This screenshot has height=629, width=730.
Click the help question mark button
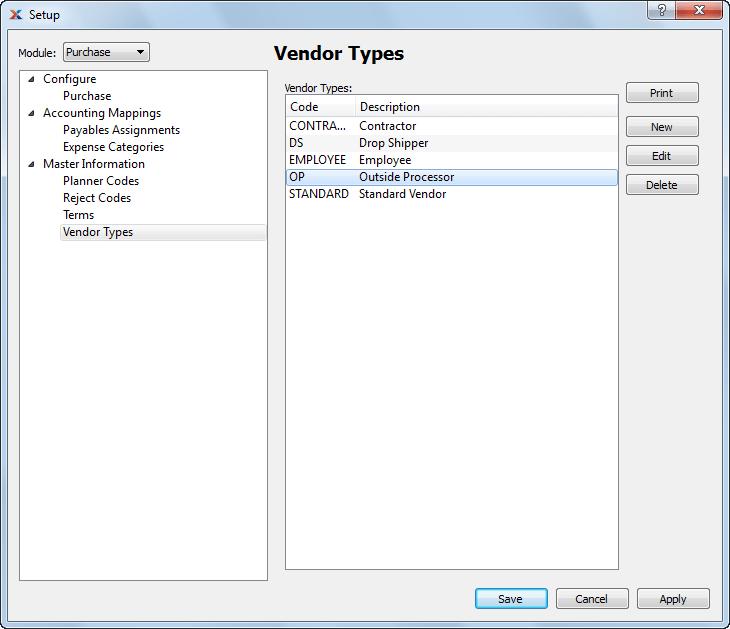click(x=661, y=10)
